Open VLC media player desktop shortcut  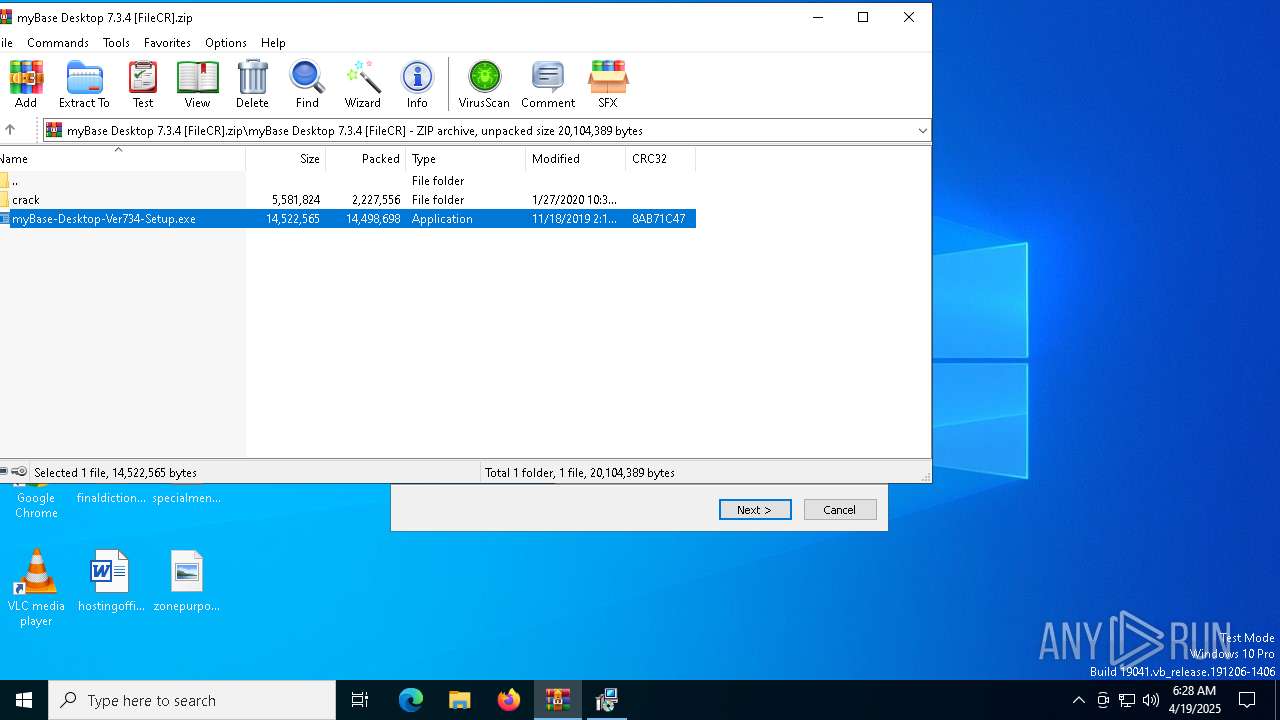point(36,589)
